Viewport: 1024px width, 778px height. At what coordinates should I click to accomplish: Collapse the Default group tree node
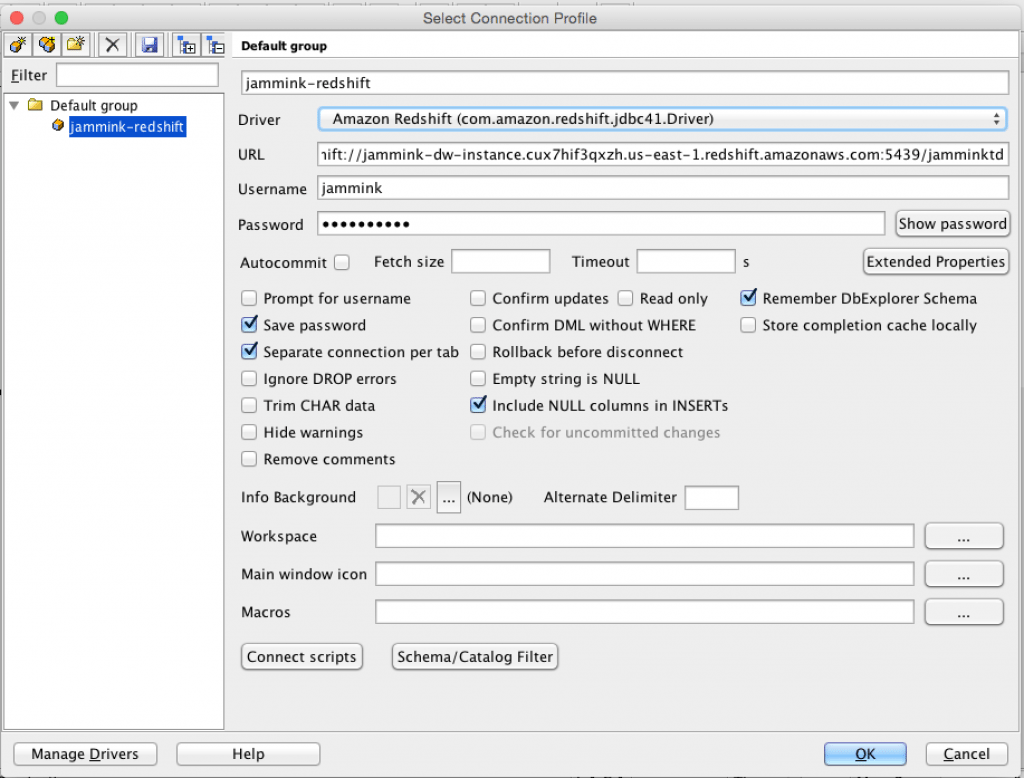click(x=14, y=105)
